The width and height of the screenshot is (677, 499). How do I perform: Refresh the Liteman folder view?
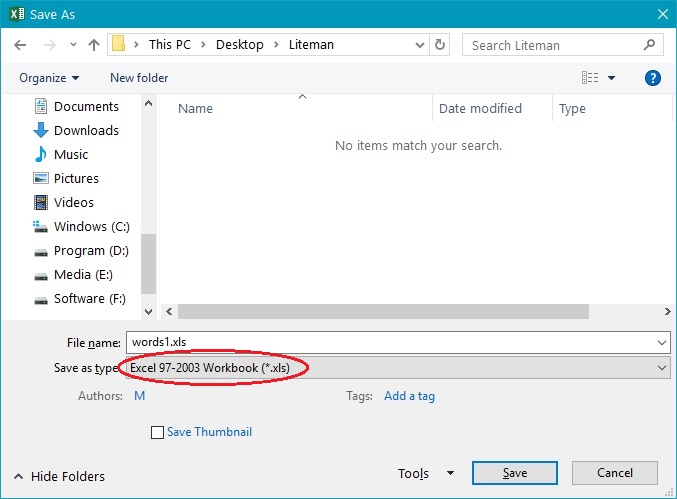coord(441,45)
